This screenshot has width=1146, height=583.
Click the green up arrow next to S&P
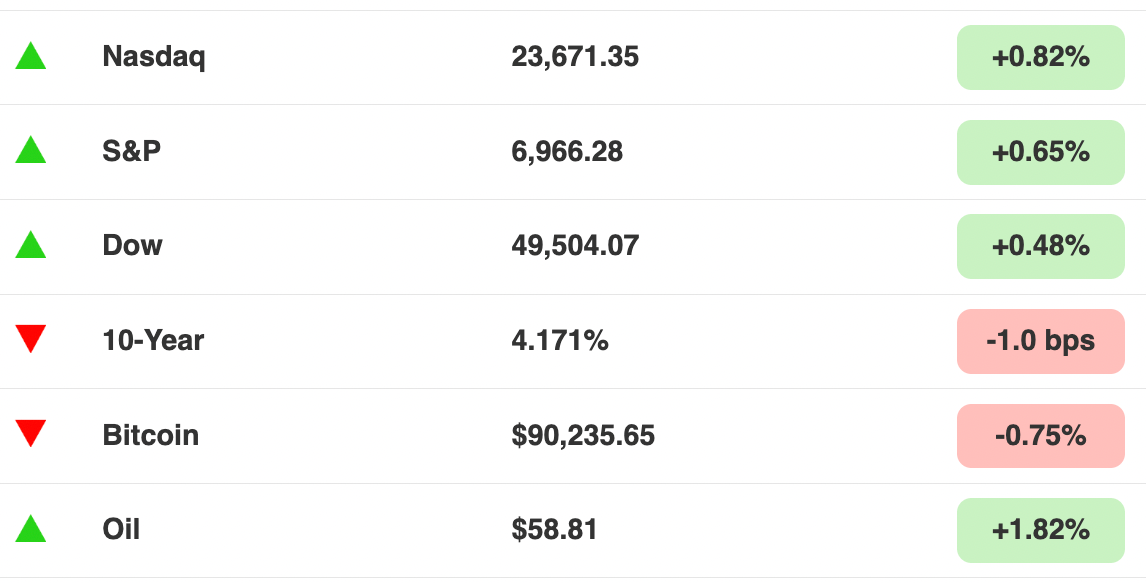[31, 150]
